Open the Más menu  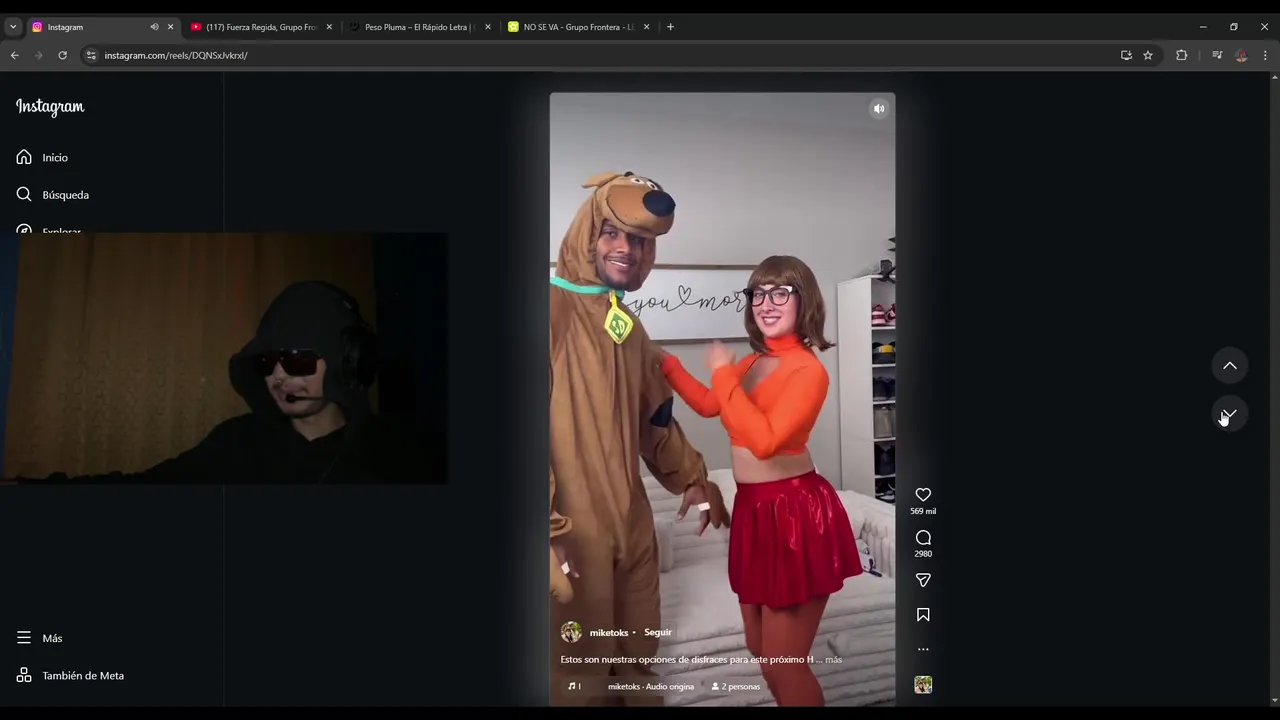tap(39, 638)
